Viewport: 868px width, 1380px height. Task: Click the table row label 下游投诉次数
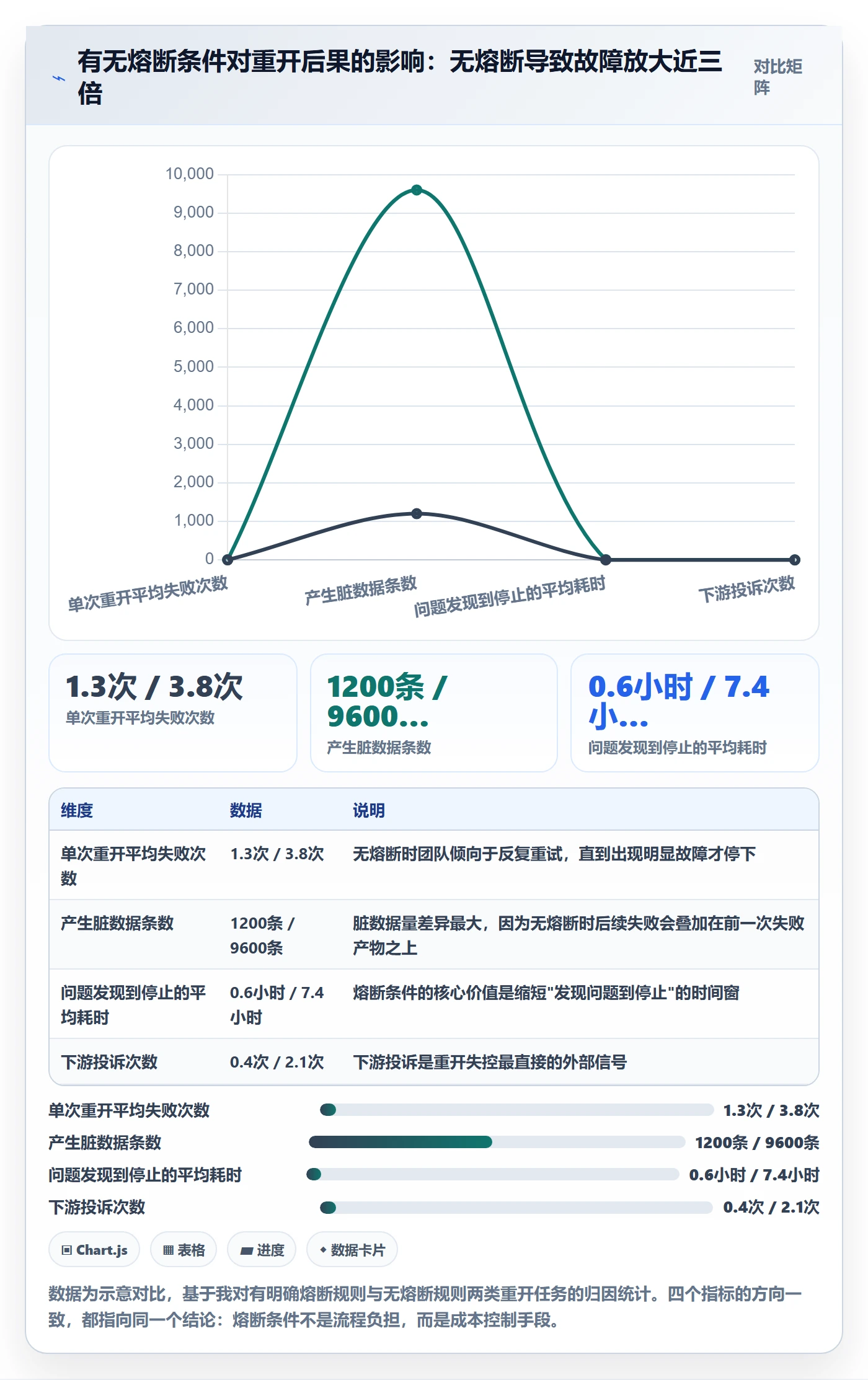(x=109, y=1062)
